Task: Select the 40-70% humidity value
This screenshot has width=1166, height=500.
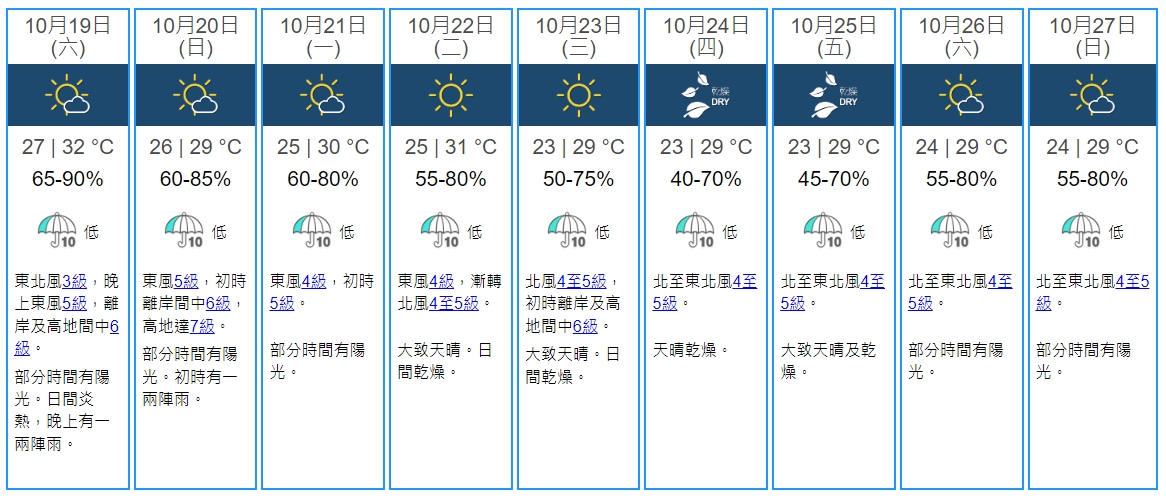Action: (706, 180)
